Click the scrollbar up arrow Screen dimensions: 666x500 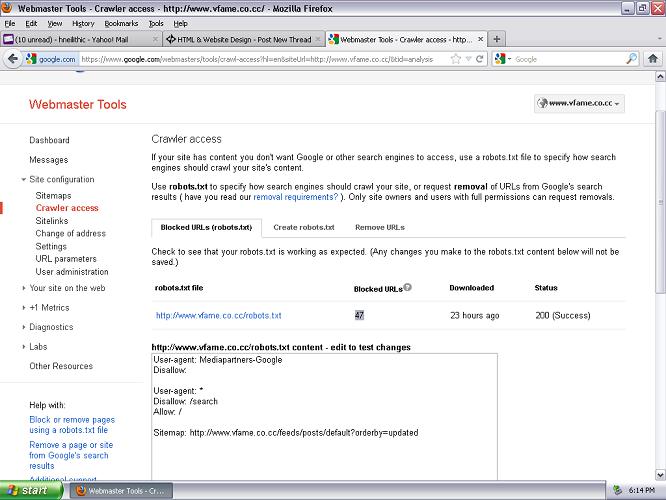click(660, 76)
